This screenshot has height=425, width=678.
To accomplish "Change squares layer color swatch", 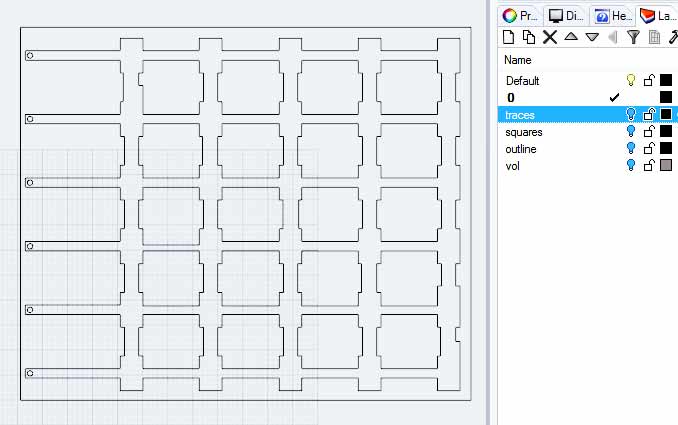I will coord(666,131).
